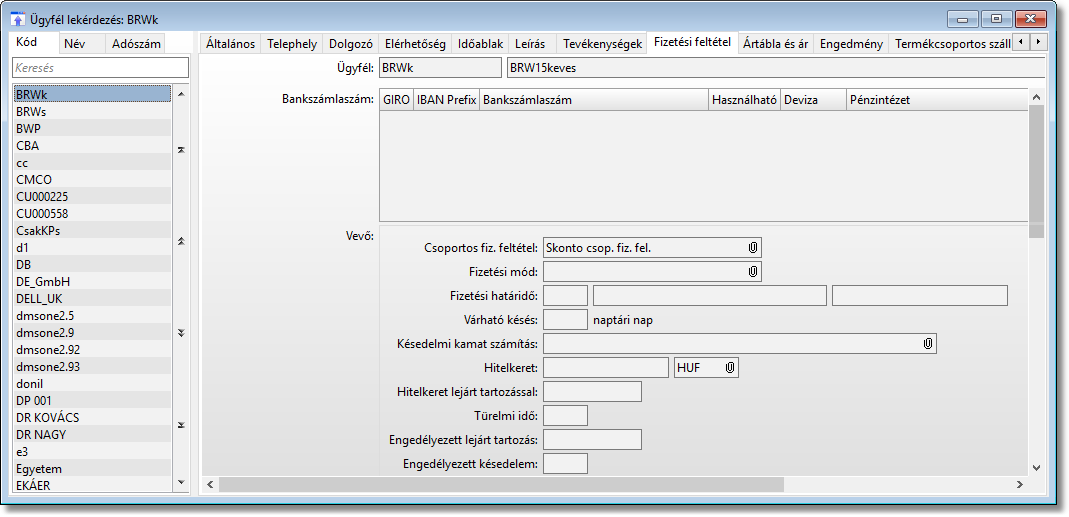Screen dimensions: 1069x517
Task: Click the customer list scroll down arrow
Action: (181, 482)
